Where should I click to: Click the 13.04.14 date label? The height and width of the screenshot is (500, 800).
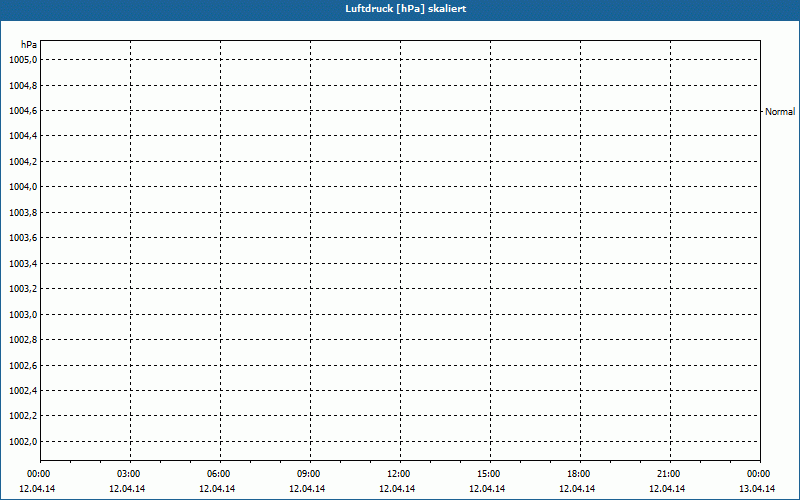pos(758,489)
